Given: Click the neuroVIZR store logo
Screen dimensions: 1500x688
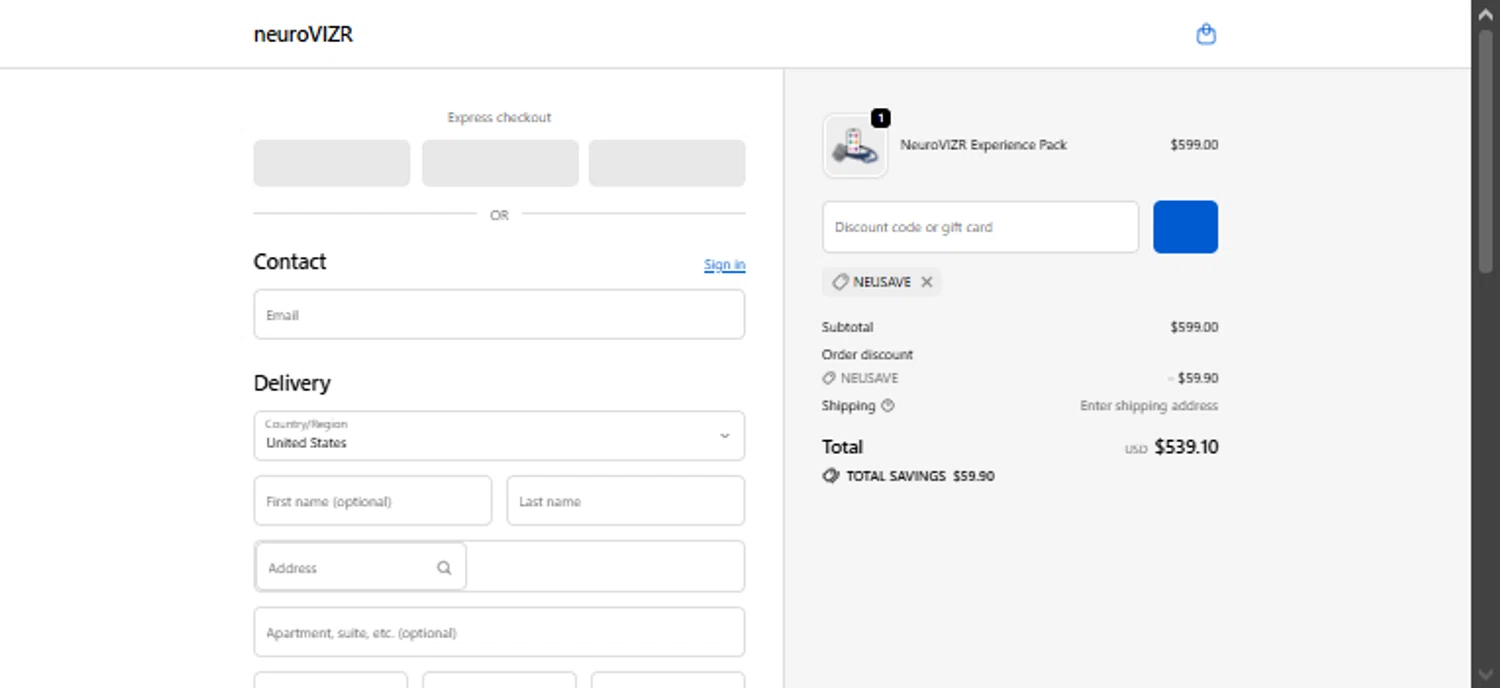Looking at the screenshot, I should [x=303, y=35].
